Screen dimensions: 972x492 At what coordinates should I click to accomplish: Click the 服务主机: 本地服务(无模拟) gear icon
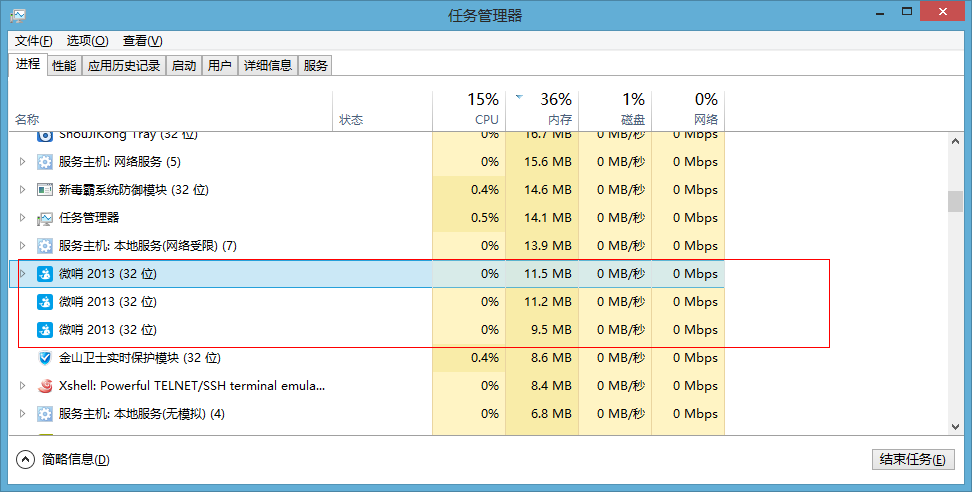pos(45,414)
